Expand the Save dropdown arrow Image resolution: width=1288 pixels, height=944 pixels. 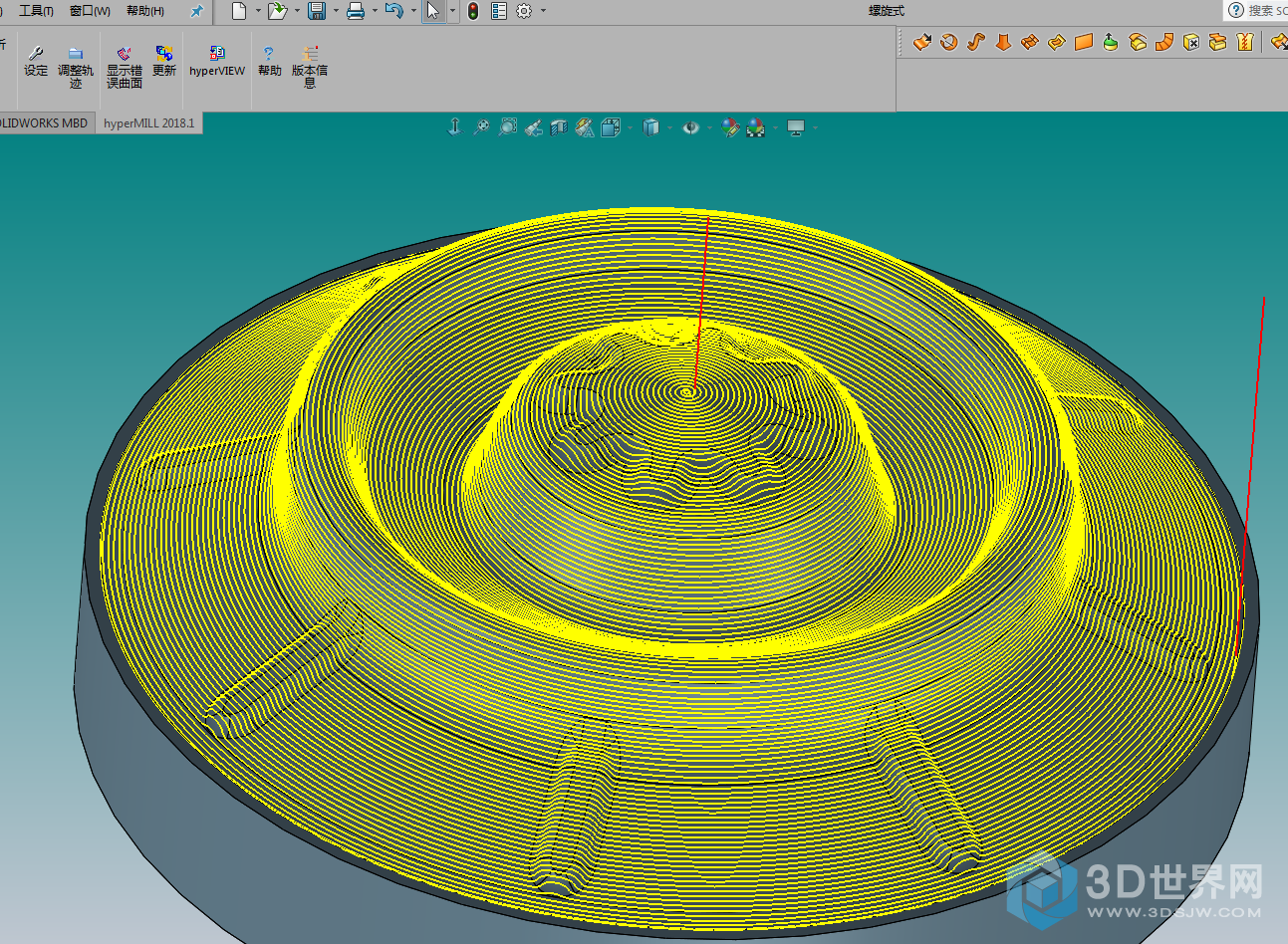[x=336, y=11]
